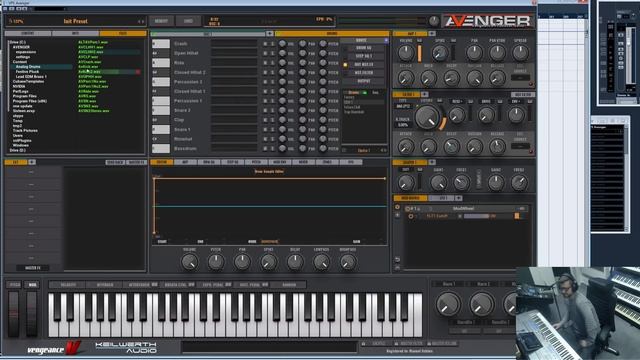Screen dimensions: 640x360
Task: Mute the Crash drum row
Action: click(265, 44)
